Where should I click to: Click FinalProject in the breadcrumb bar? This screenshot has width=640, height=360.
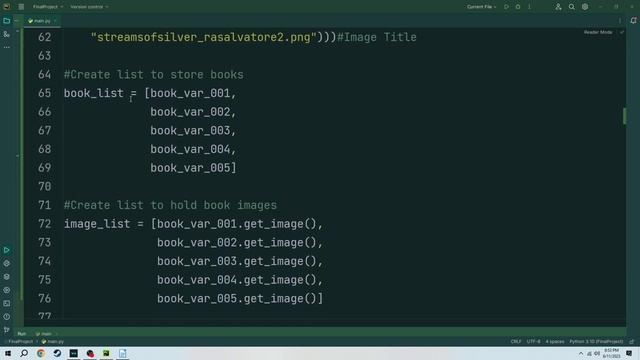coord(20,342)
